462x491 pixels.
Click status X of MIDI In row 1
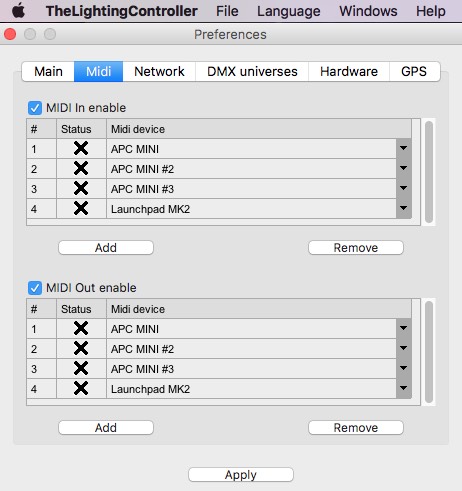81,148
